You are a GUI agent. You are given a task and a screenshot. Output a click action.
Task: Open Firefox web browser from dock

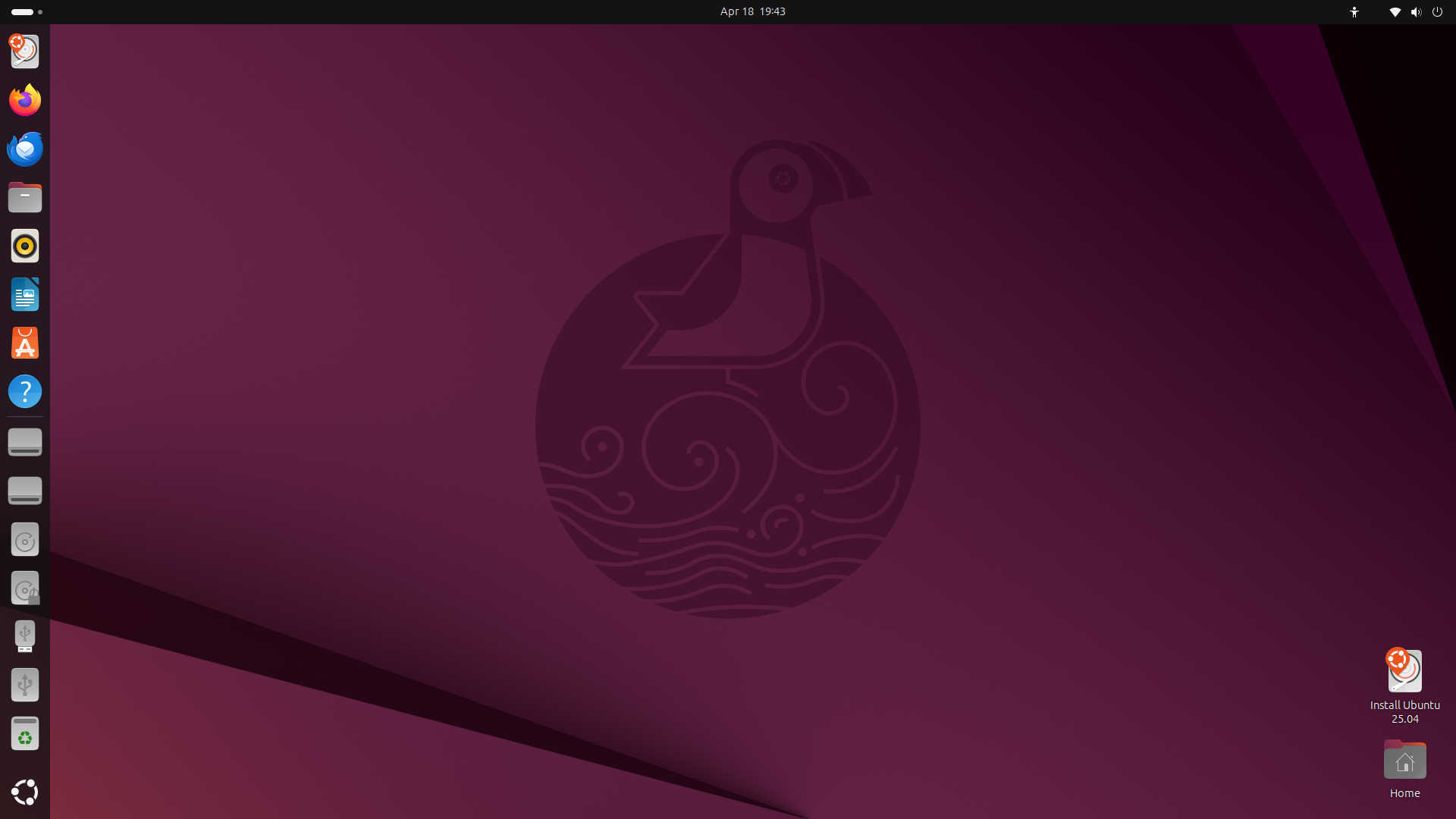(x=25, y=100)
